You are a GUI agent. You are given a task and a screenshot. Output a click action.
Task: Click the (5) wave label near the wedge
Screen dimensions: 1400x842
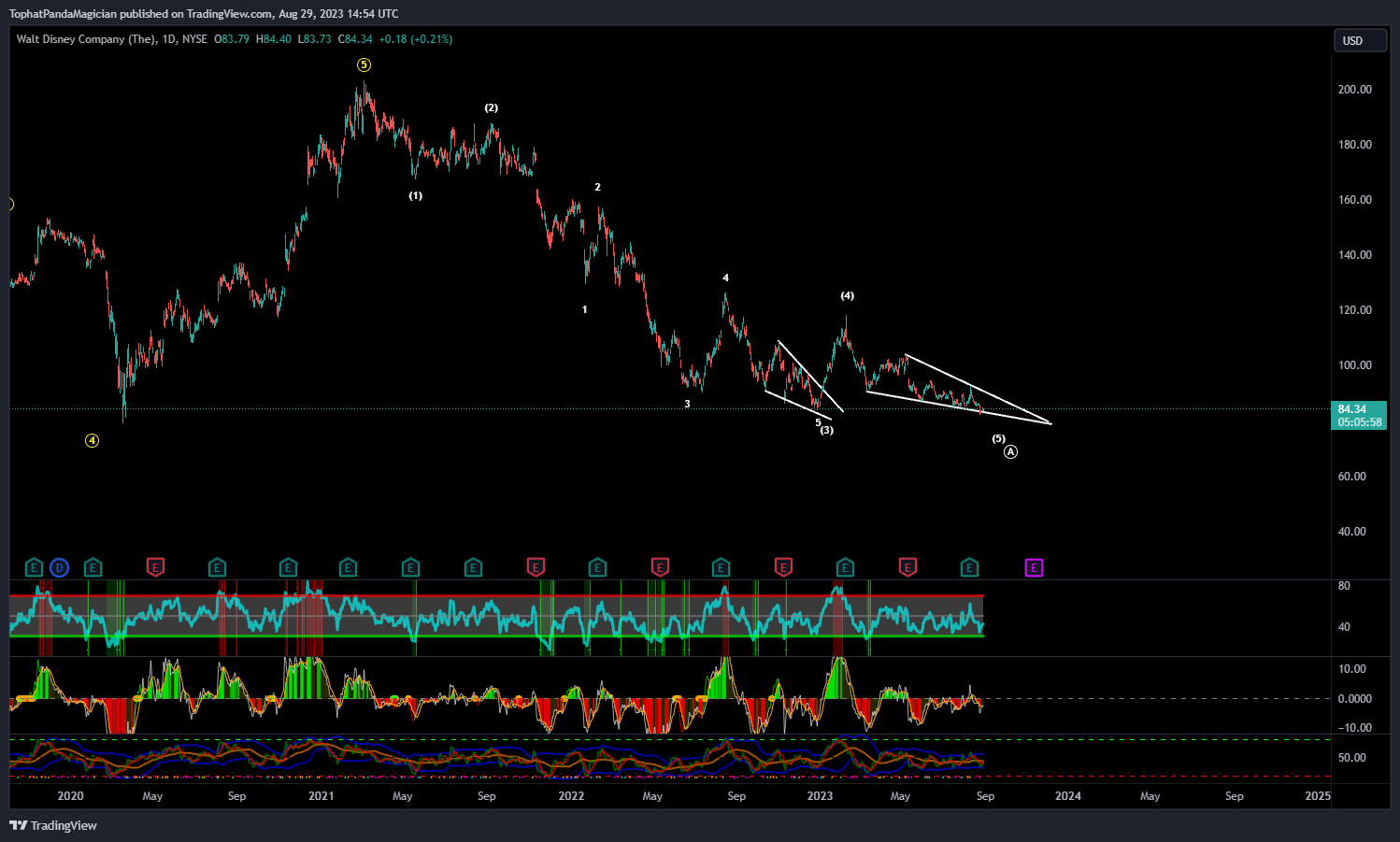click(x=998, y=438)
